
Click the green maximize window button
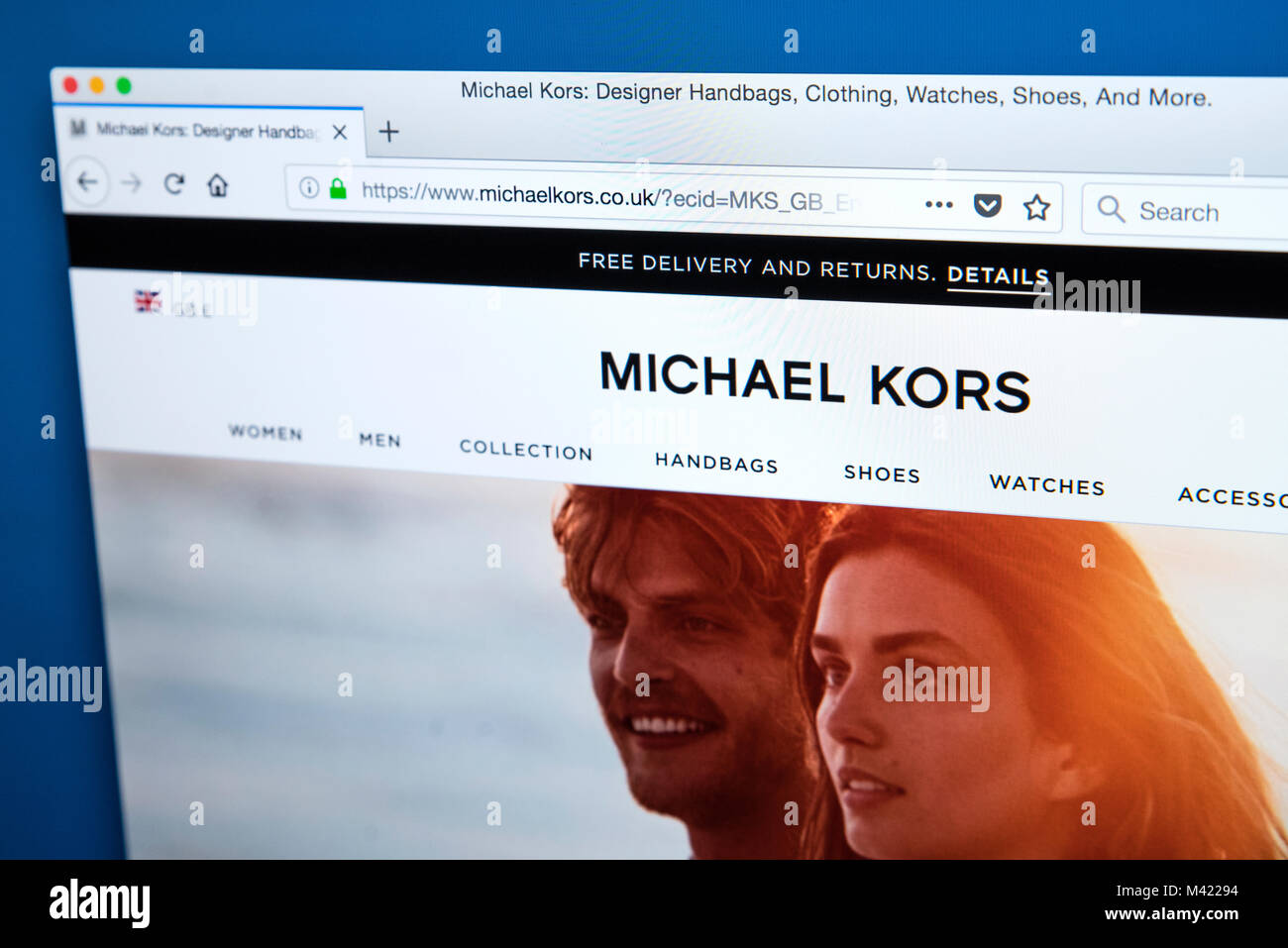click(124, 86)
